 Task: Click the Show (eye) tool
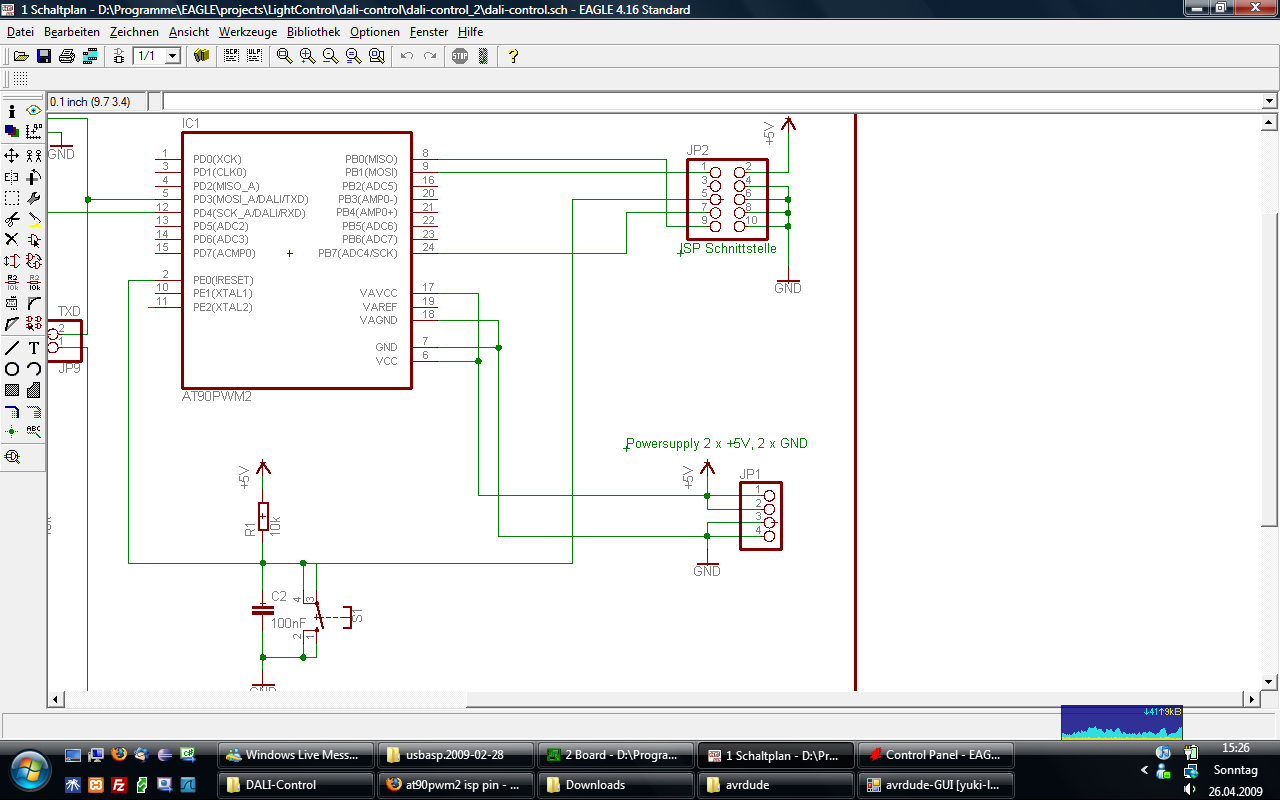34,110
